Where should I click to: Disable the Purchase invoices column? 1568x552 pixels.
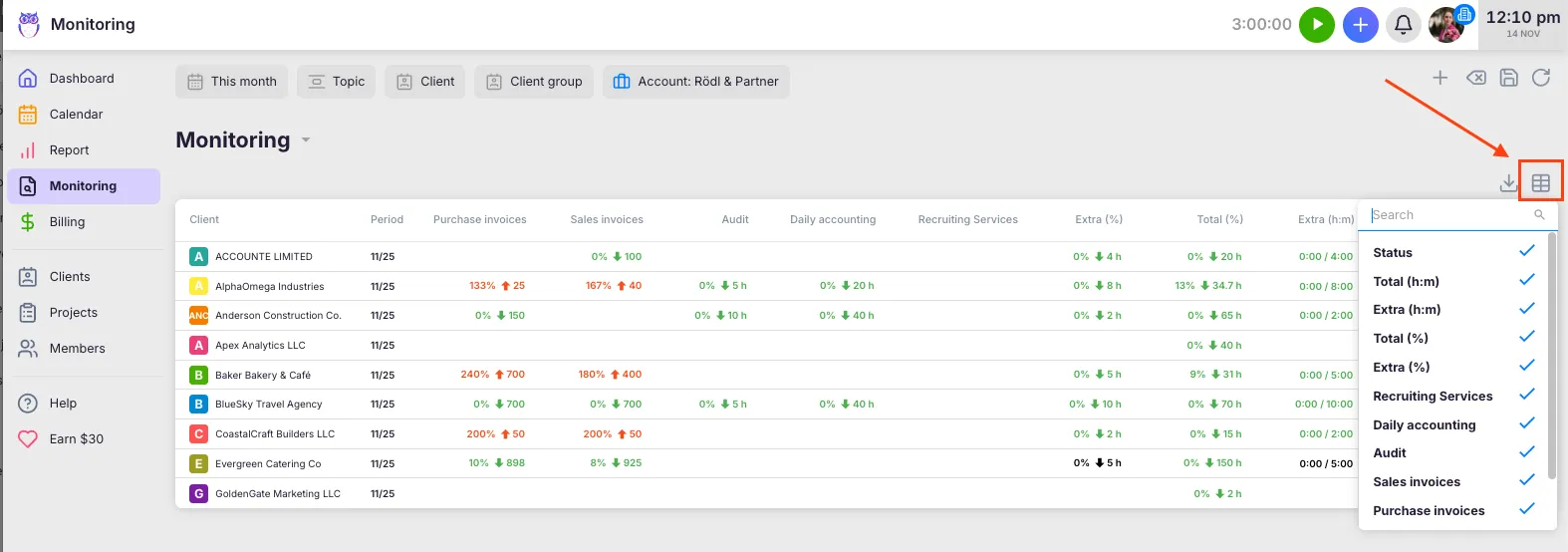tap(1526, 510)
